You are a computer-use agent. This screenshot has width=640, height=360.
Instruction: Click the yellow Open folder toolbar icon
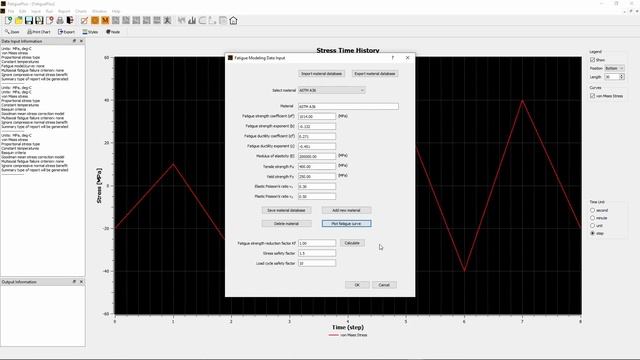(19, 20)
